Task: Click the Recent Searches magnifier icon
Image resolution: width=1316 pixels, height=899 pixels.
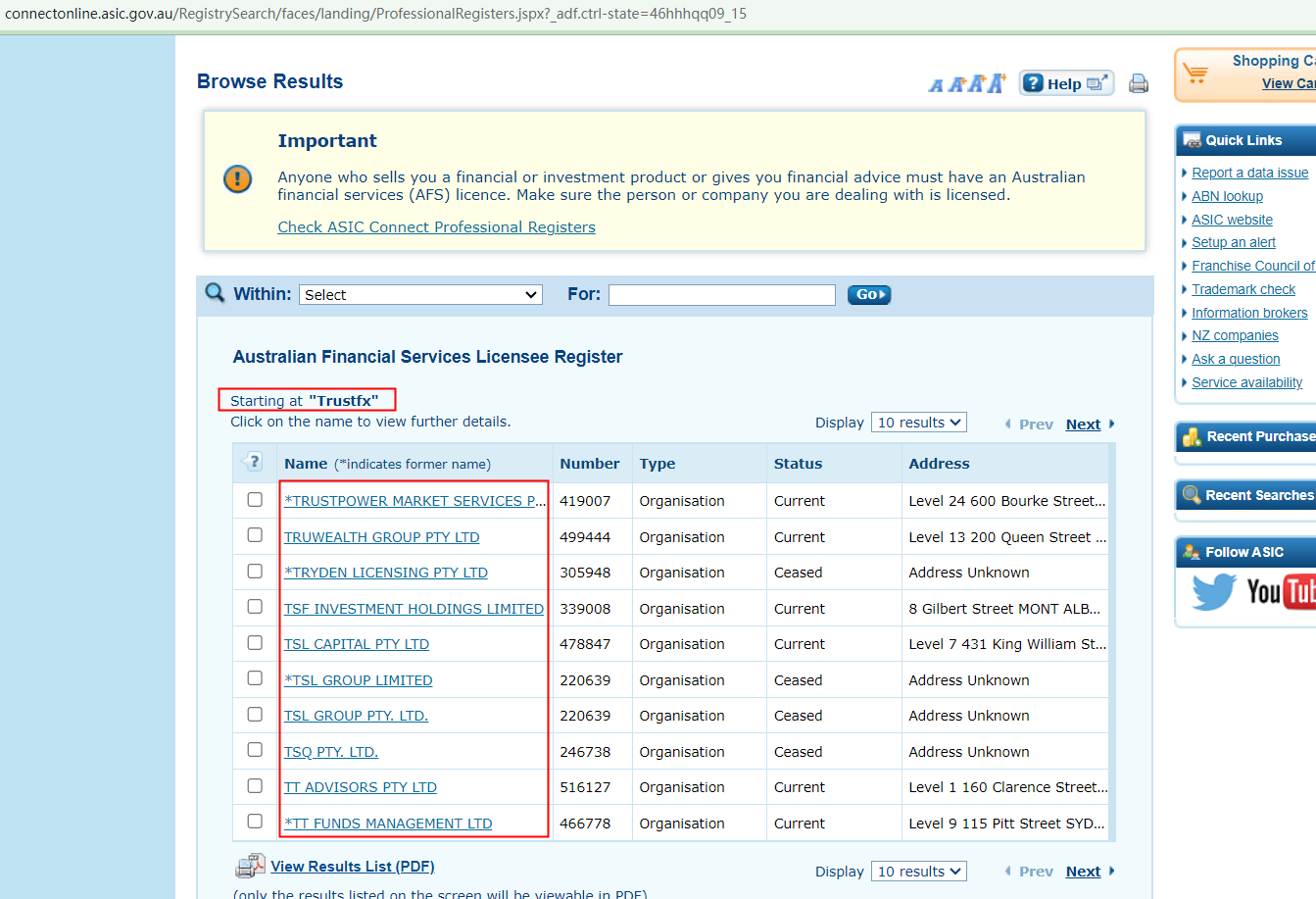Action: pos(1192,495)
